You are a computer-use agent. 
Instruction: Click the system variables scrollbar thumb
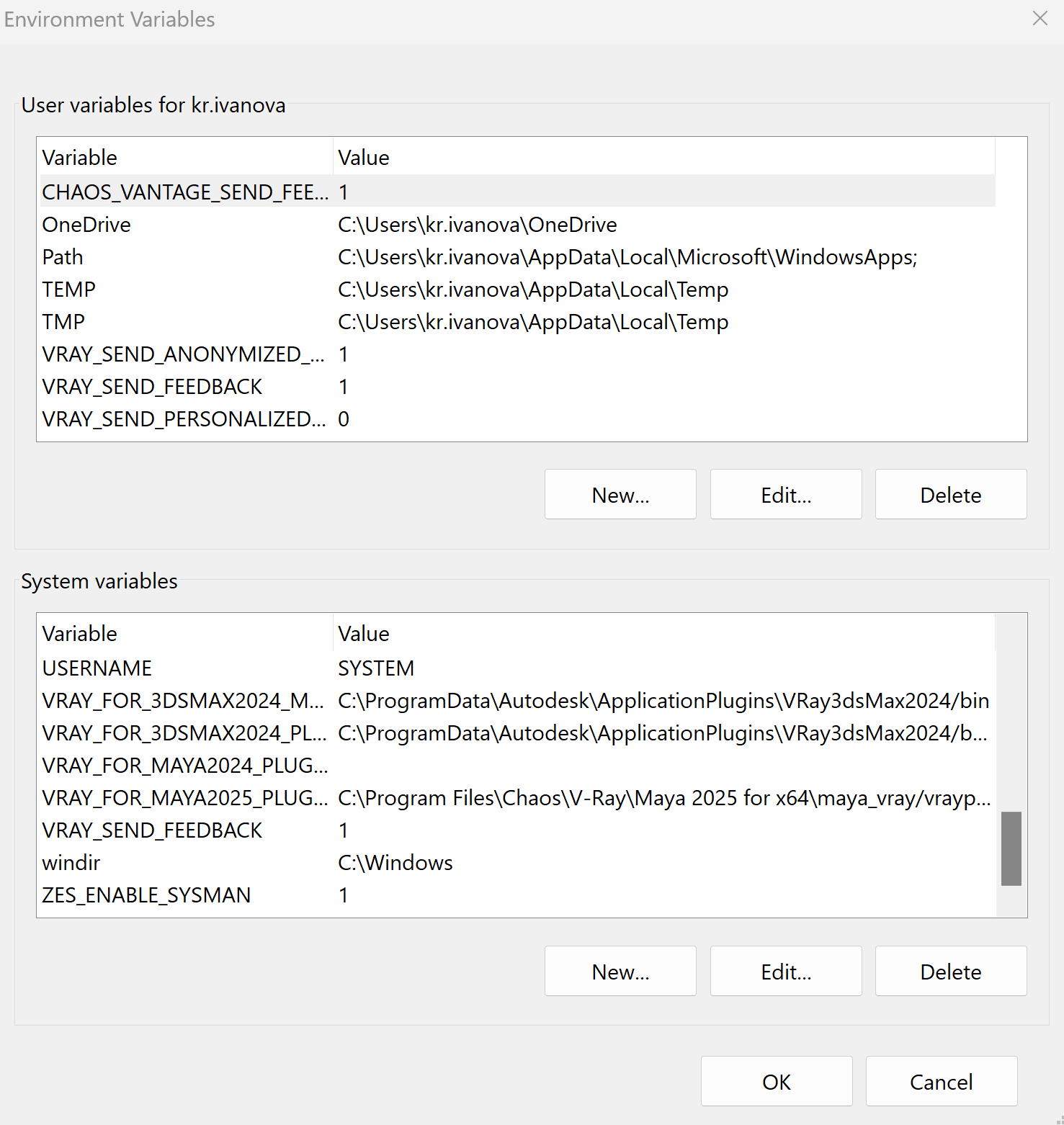(1011, 848)
